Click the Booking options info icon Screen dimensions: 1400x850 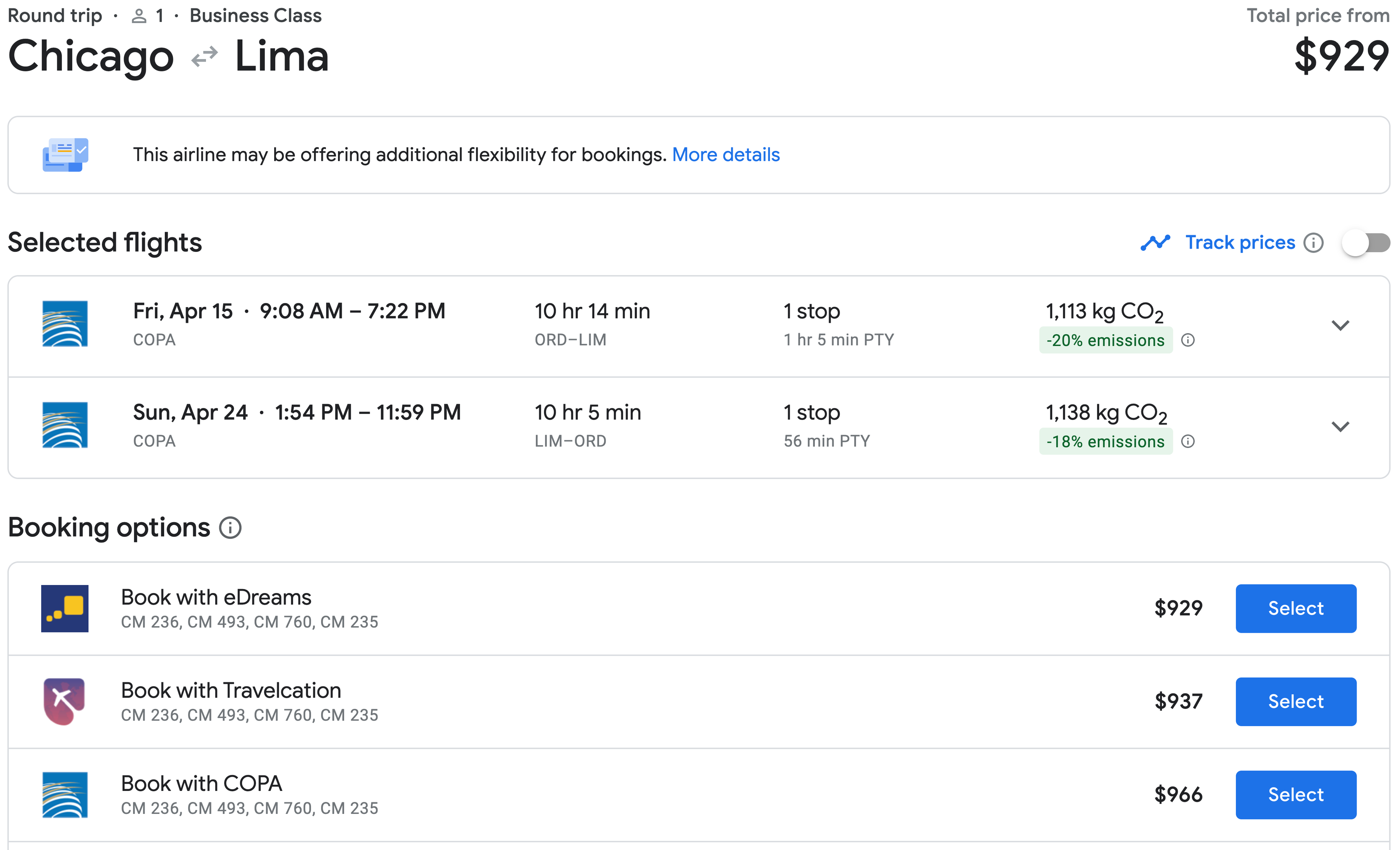click(x=230, y=528)
